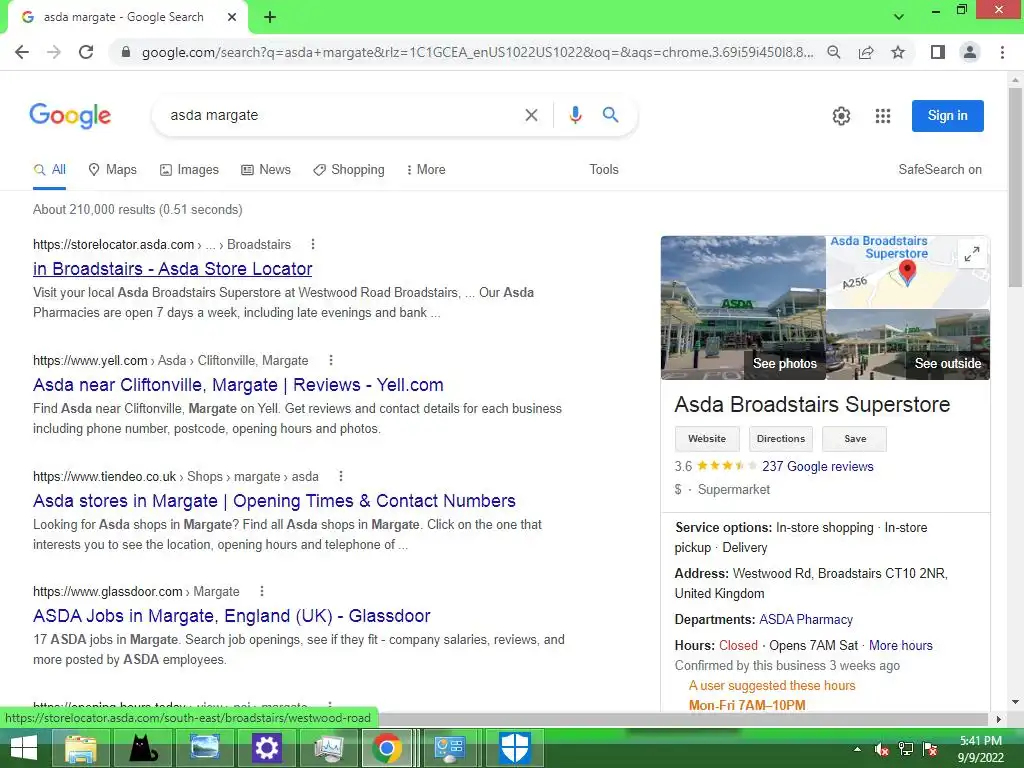Click inside the asda margate search field
This screenshot has width=1024, height=768.
click(340, 116)
